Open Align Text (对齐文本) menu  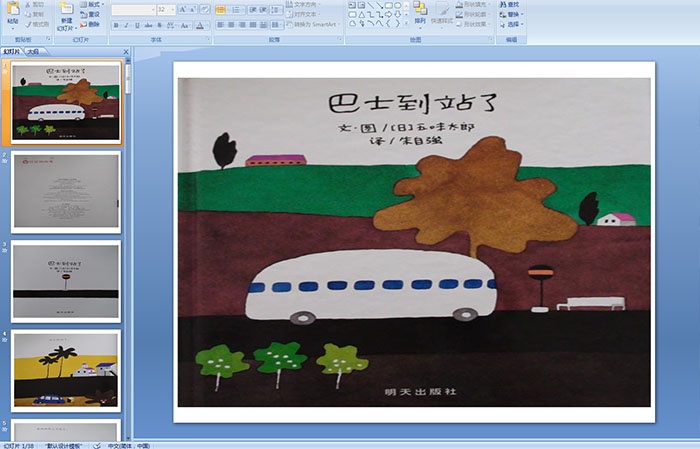click(303, 14)
